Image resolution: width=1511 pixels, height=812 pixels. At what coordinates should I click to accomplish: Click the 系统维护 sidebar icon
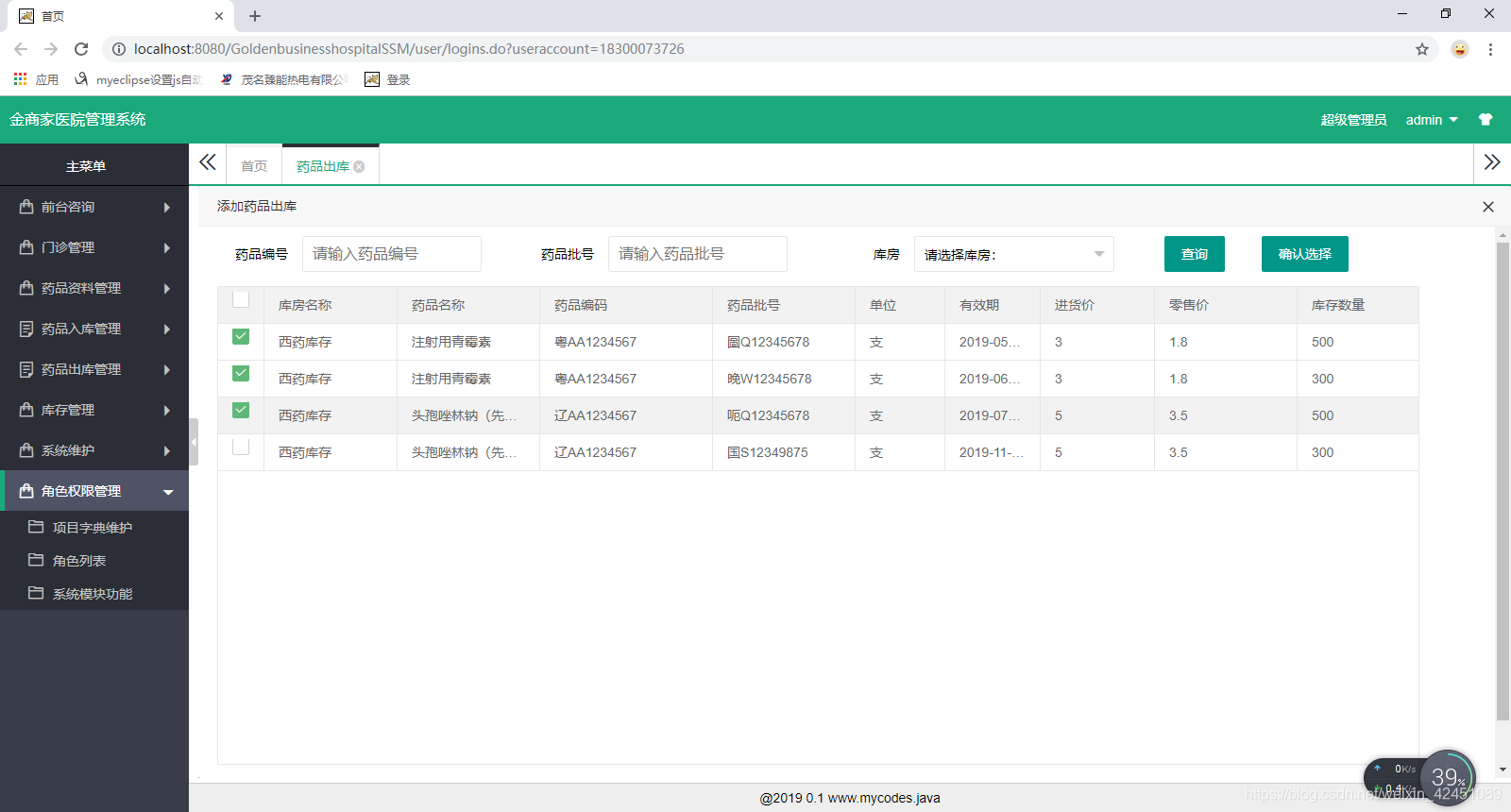[26, 449]
